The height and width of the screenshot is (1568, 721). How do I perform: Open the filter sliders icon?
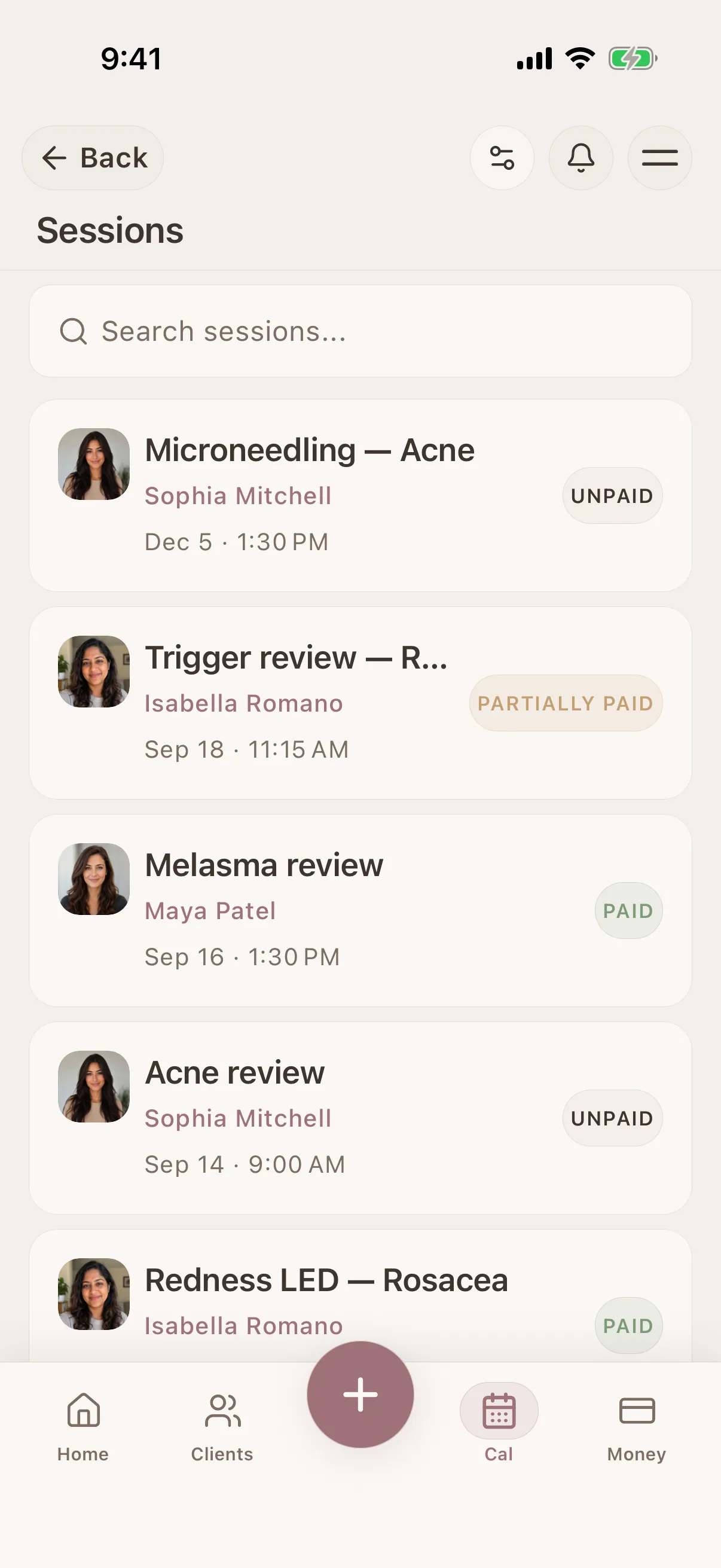[502, 158]
